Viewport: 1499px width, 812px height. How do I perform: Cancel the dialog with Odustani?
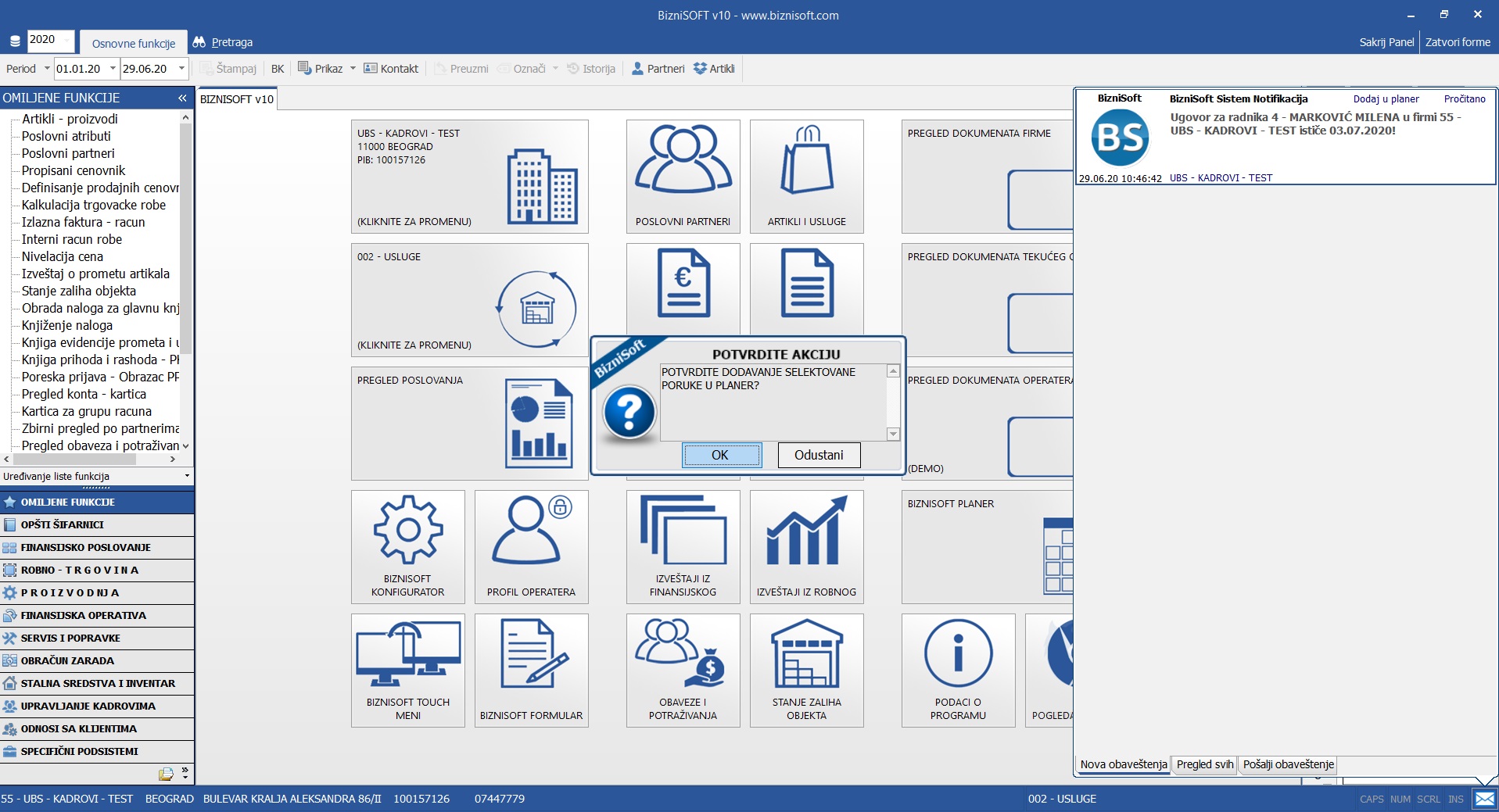819,455
